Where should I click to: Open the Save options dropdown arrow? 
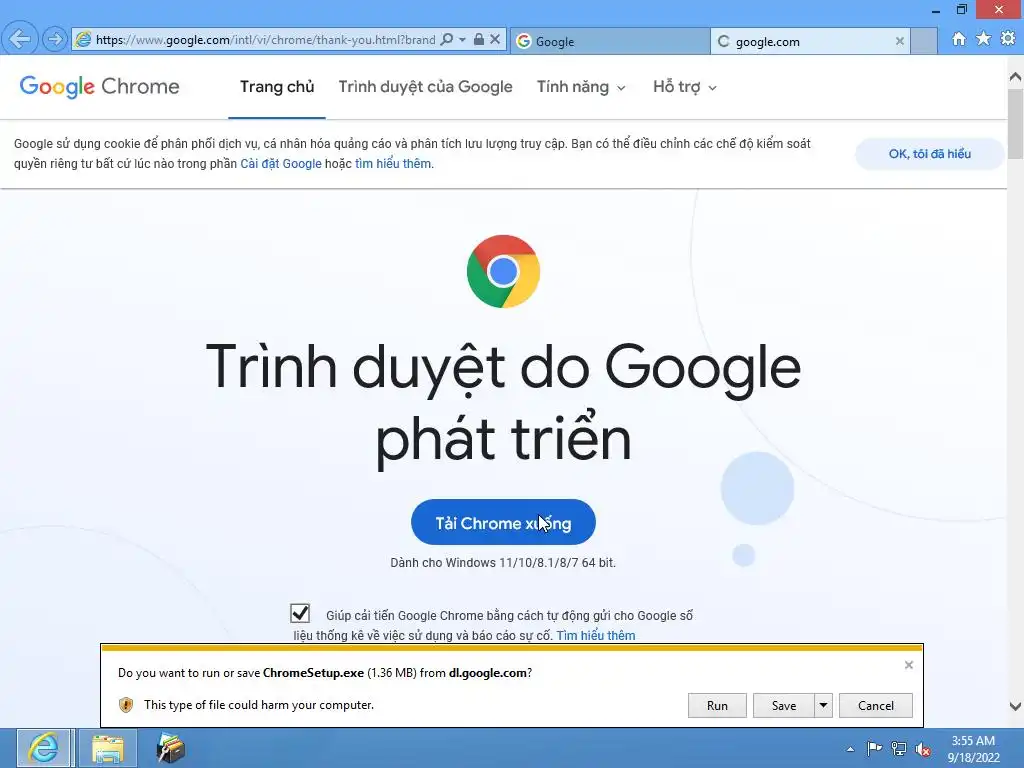(x=824, y=705)
